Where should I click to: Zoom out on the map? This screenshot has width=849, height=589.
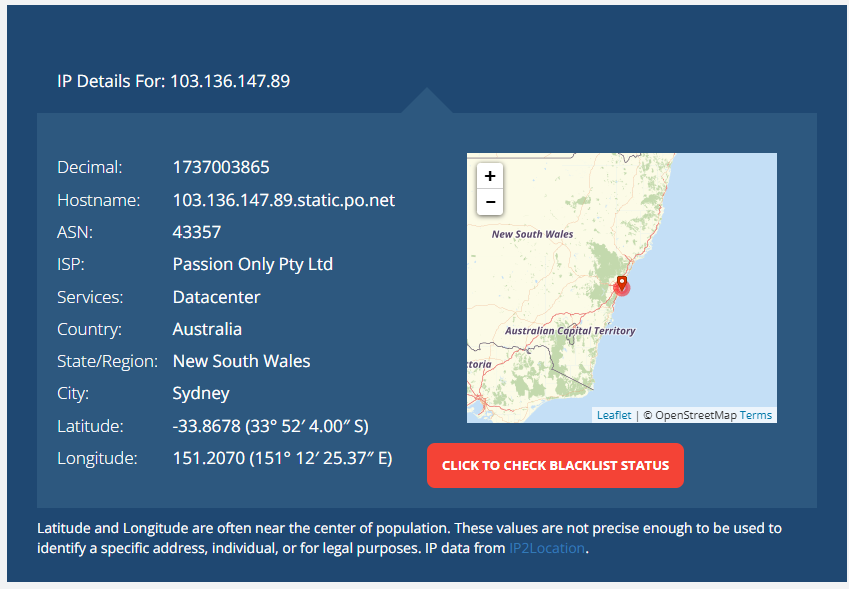point(490,202)
